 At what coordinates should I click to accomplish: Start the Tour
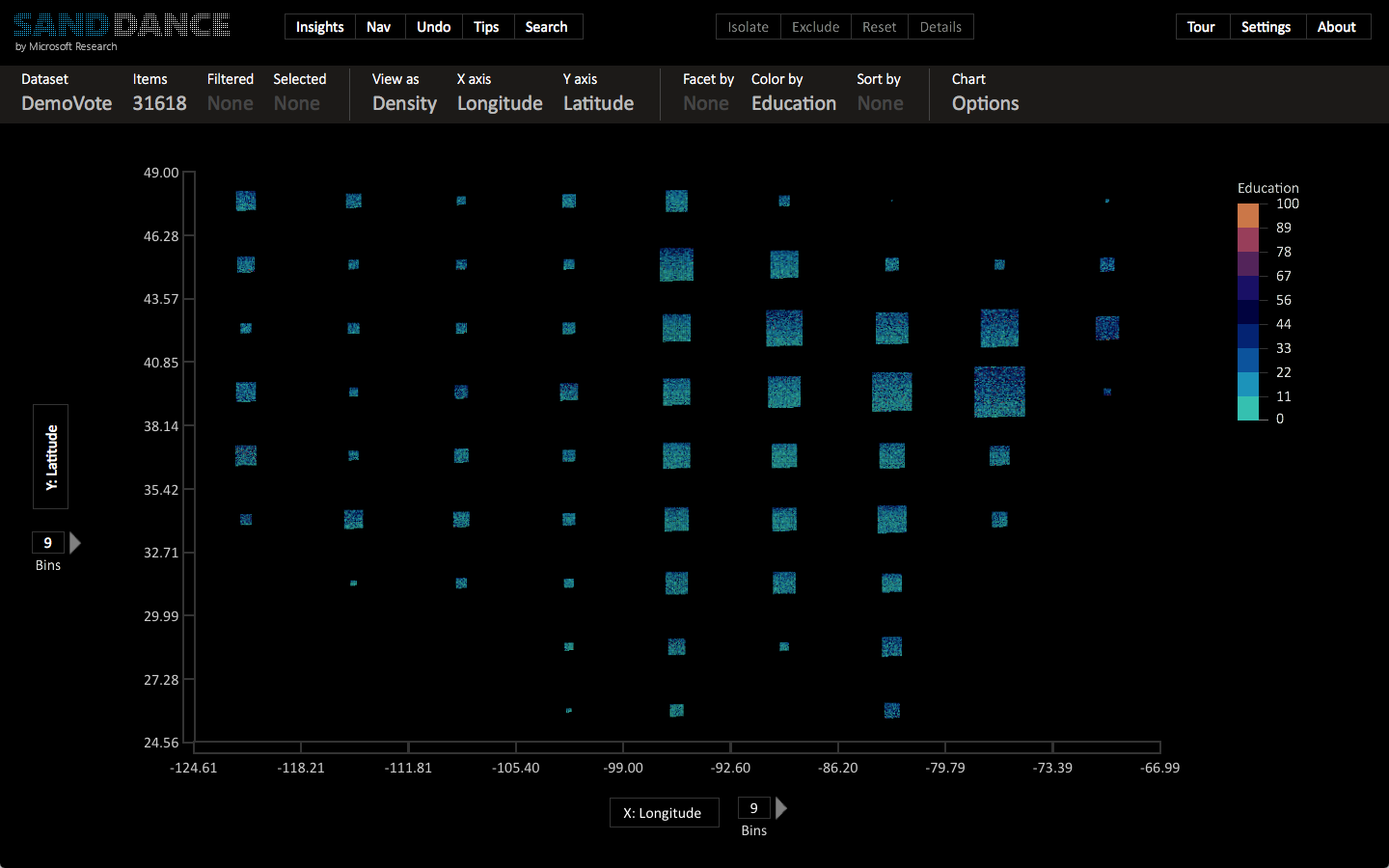coord(1201,27)
